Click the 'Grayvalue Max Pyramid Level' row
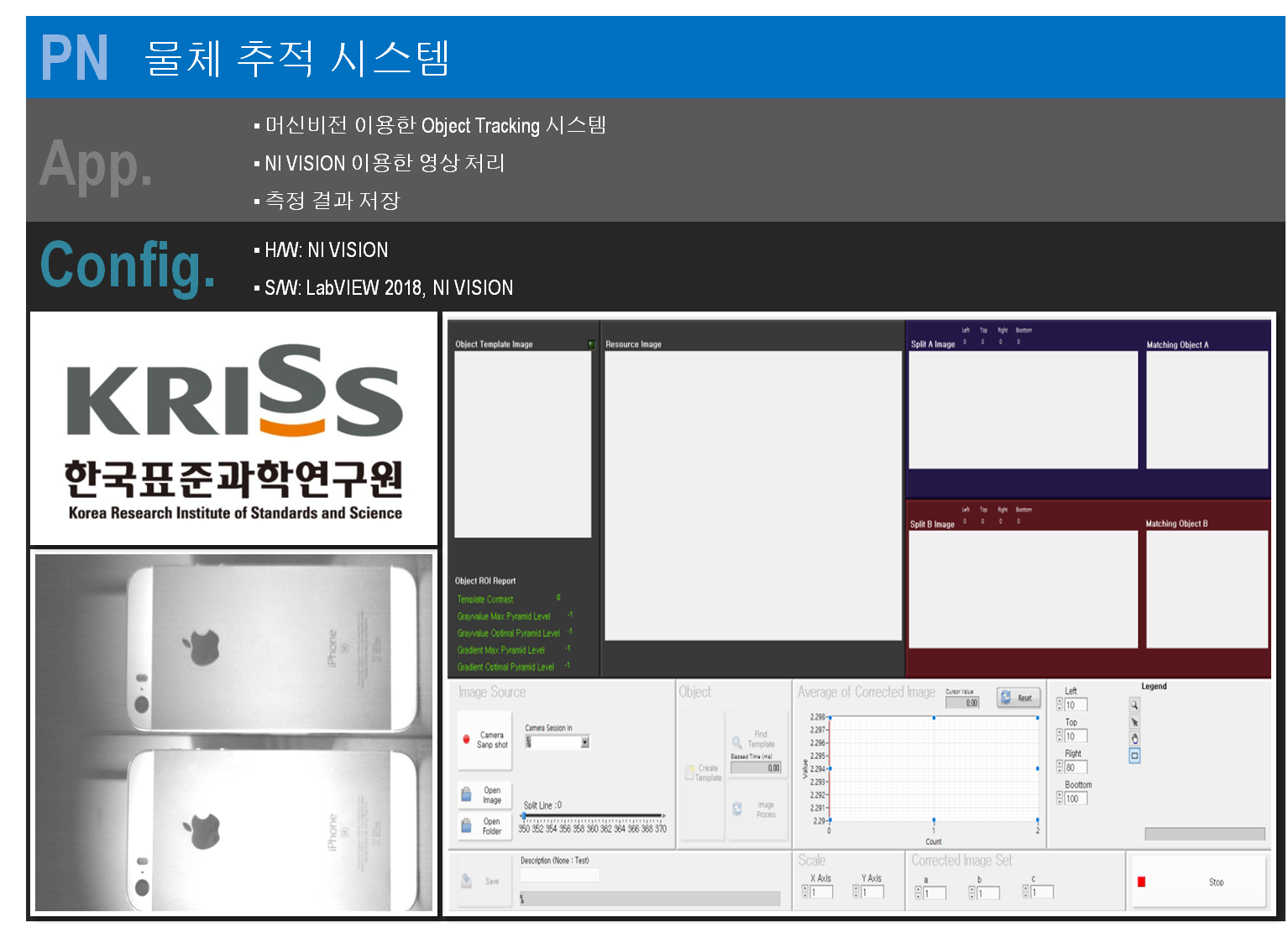This screenshot has width=1288, height=928. pyautogui.click(x=515, y=616)
